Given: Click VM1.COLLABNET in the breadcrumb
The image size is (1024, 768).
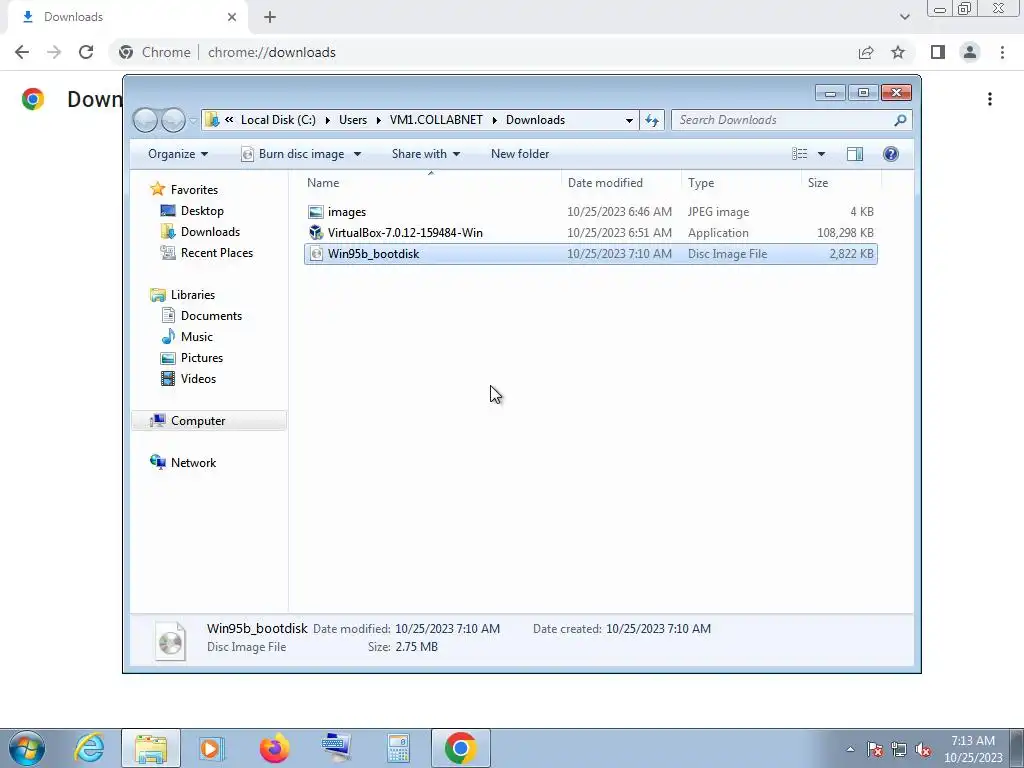Looking at the screenshot, I should coord(436,120).
